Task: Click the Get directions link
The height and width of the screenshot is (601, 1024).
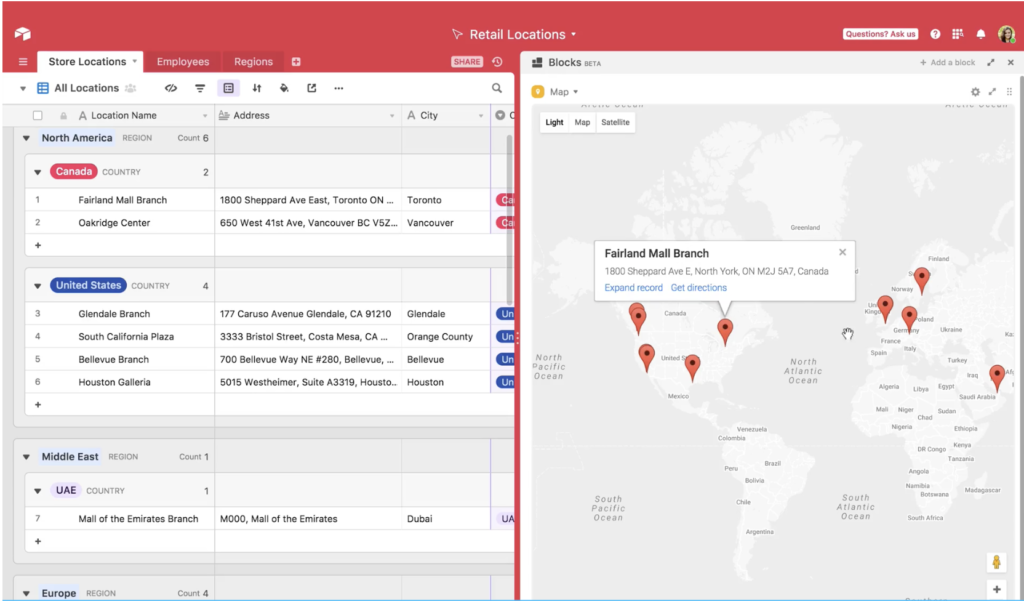Action: point(699,288)
